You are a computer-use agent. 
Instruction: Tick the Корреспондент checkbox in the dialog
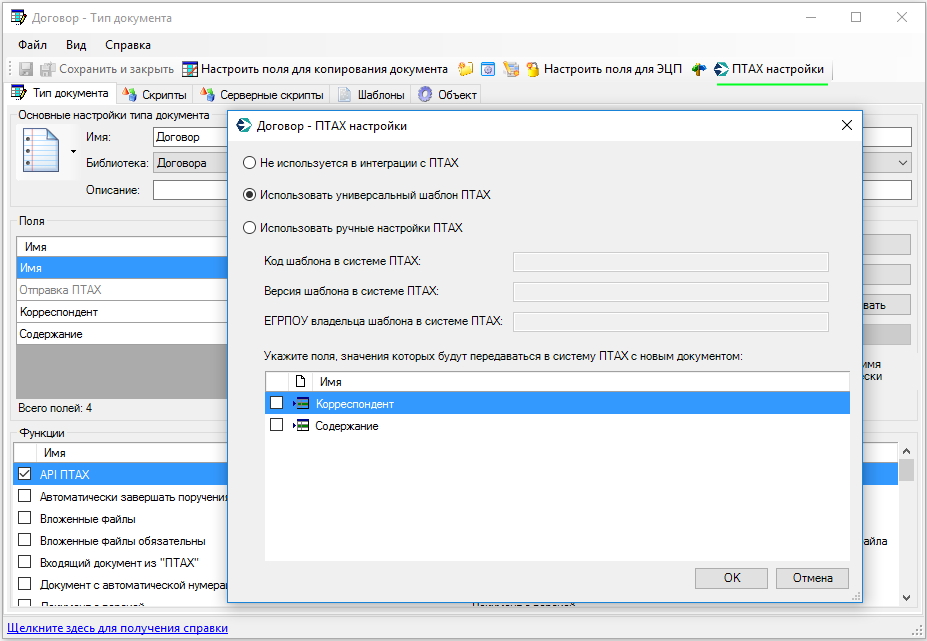[x=276, y=403]
